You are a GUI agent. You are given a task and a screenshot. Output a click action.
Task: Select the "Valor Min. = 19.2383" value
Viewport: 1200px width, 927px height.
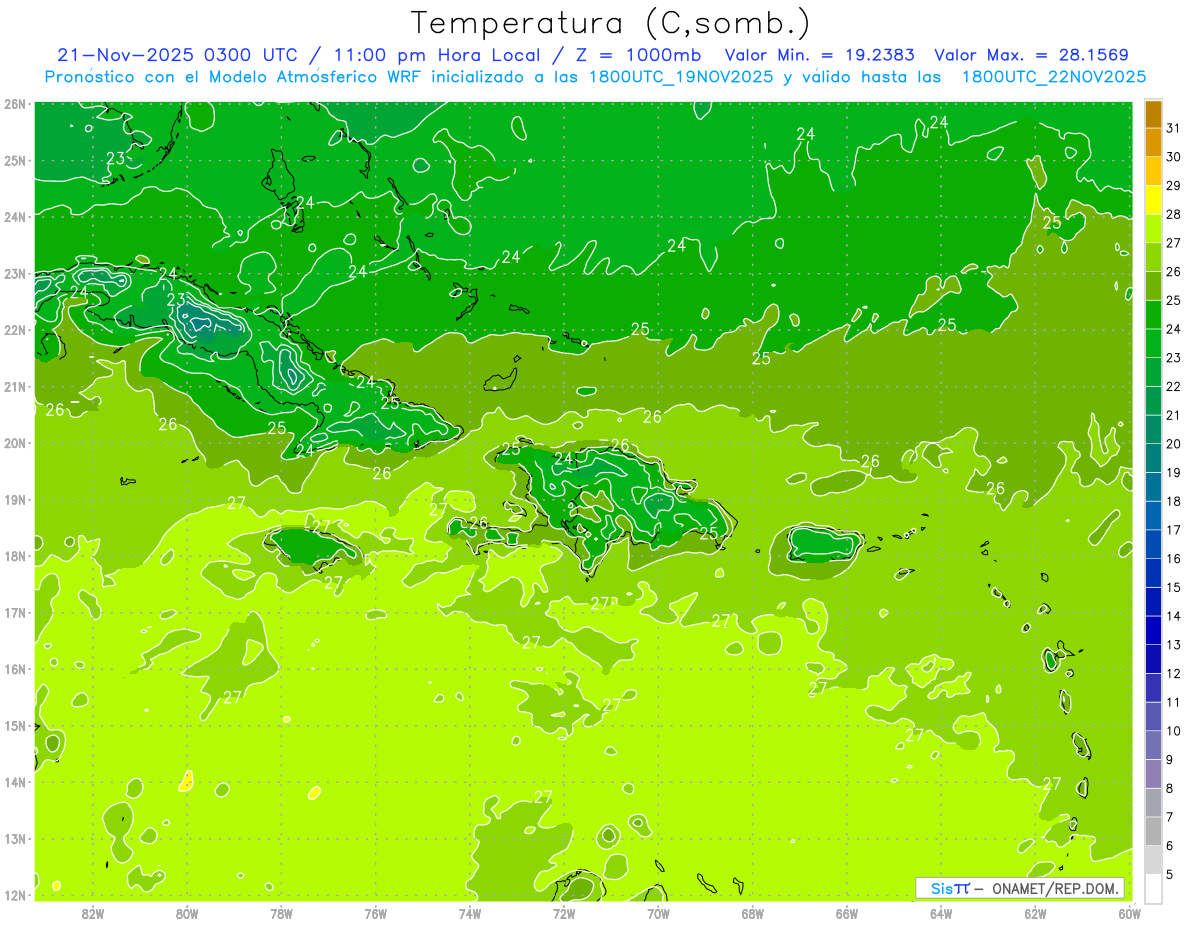(x=819, y=55)
